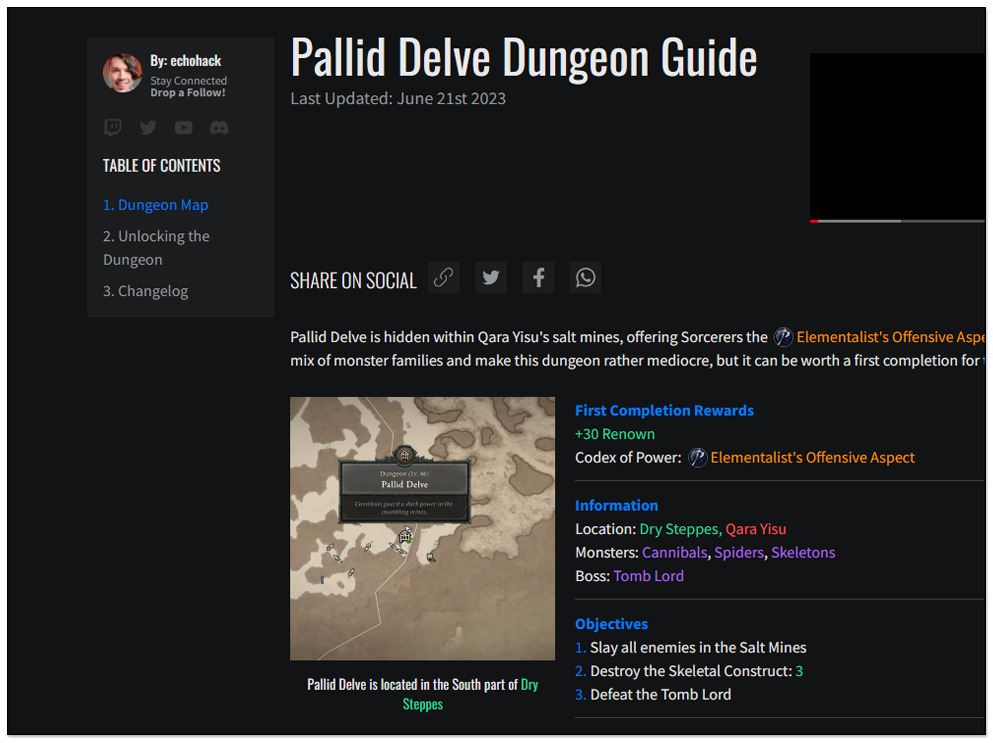
Task: Click echohack author avatar
Action: coord(123,73)
